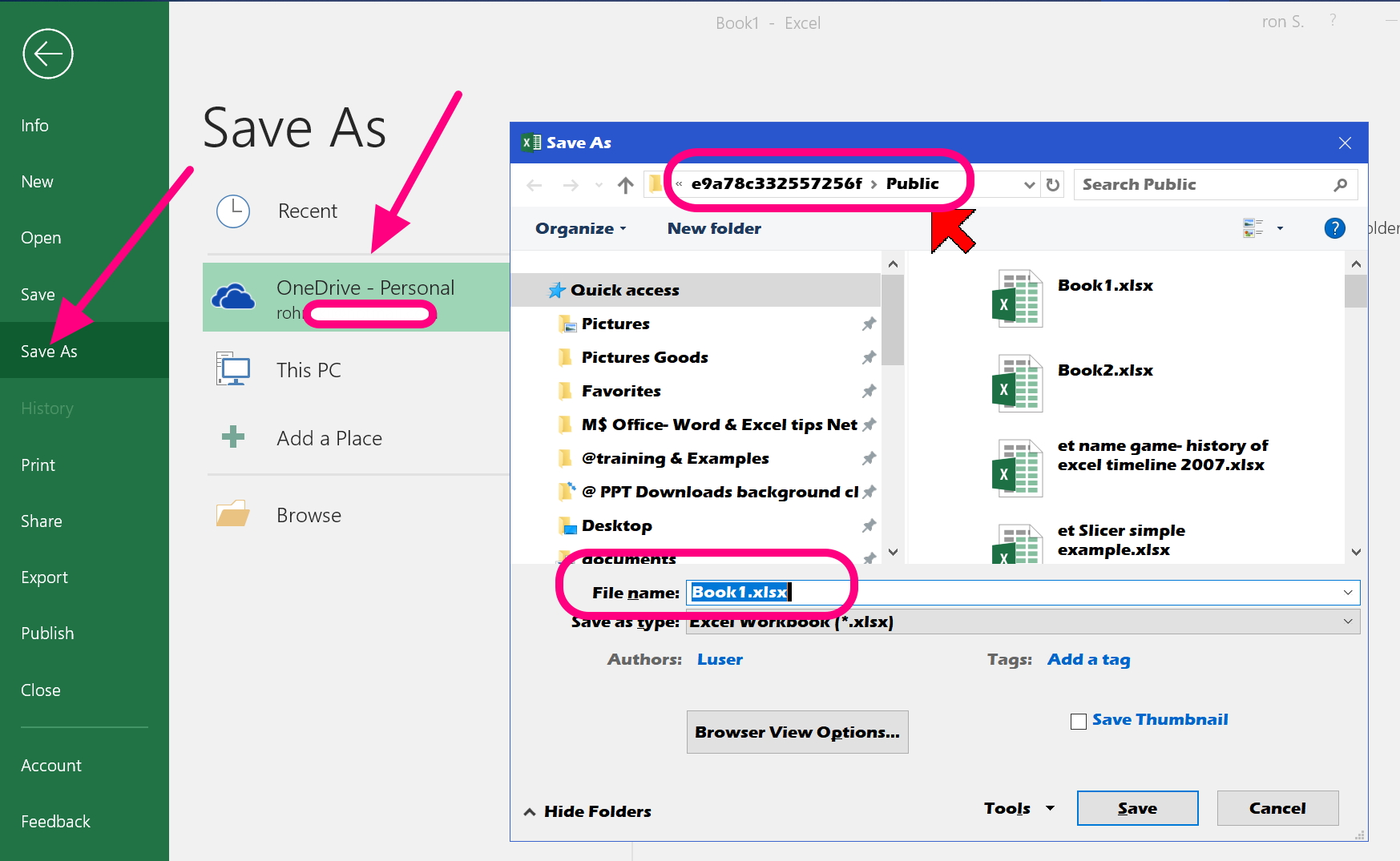
Task: Open the Tools dropdown menu
Action: (1019, 808)
